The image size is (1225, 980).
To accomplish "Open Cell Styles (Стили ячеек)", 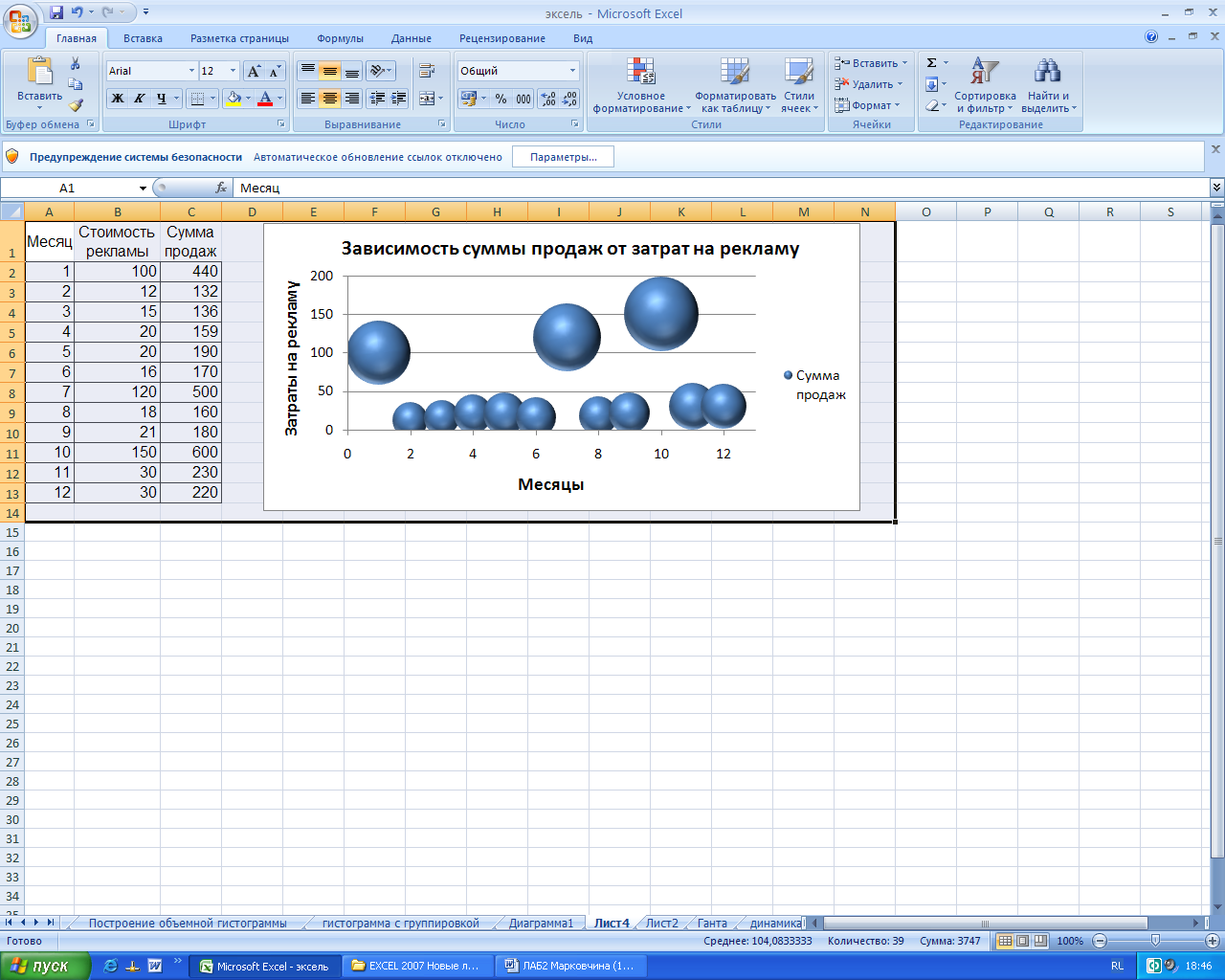I will (798, 84).
